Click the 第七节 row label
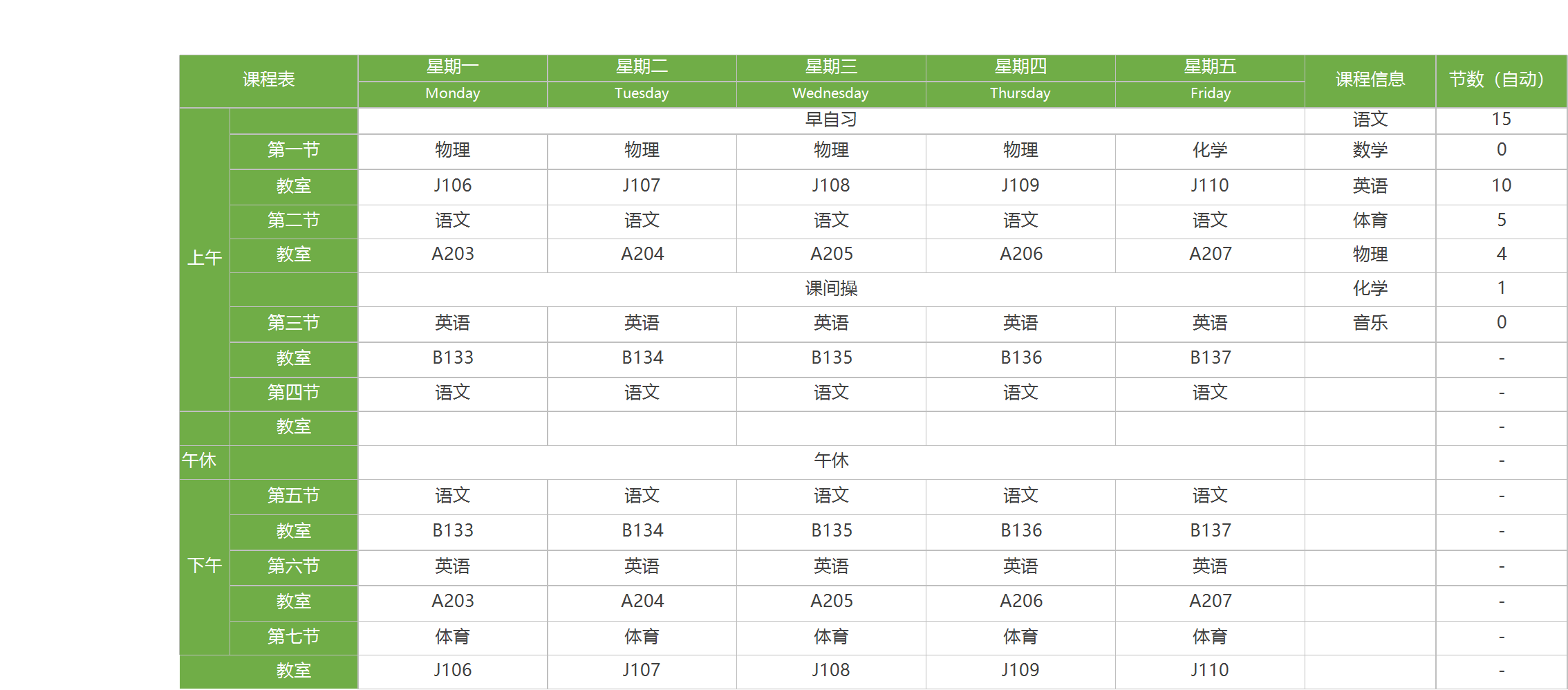The image size is (1568, 690). click(x=294, y=637)
